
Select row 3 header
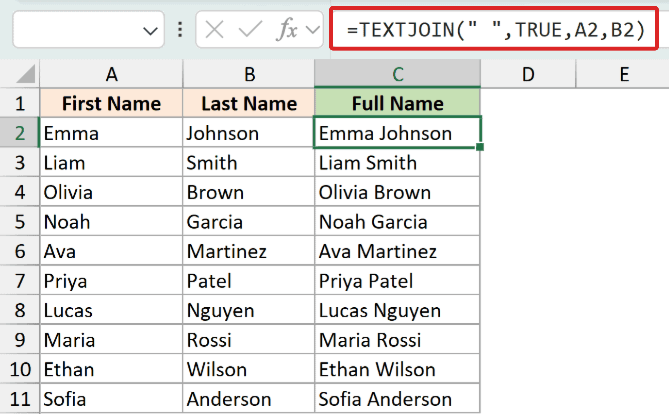click(20, 162)
